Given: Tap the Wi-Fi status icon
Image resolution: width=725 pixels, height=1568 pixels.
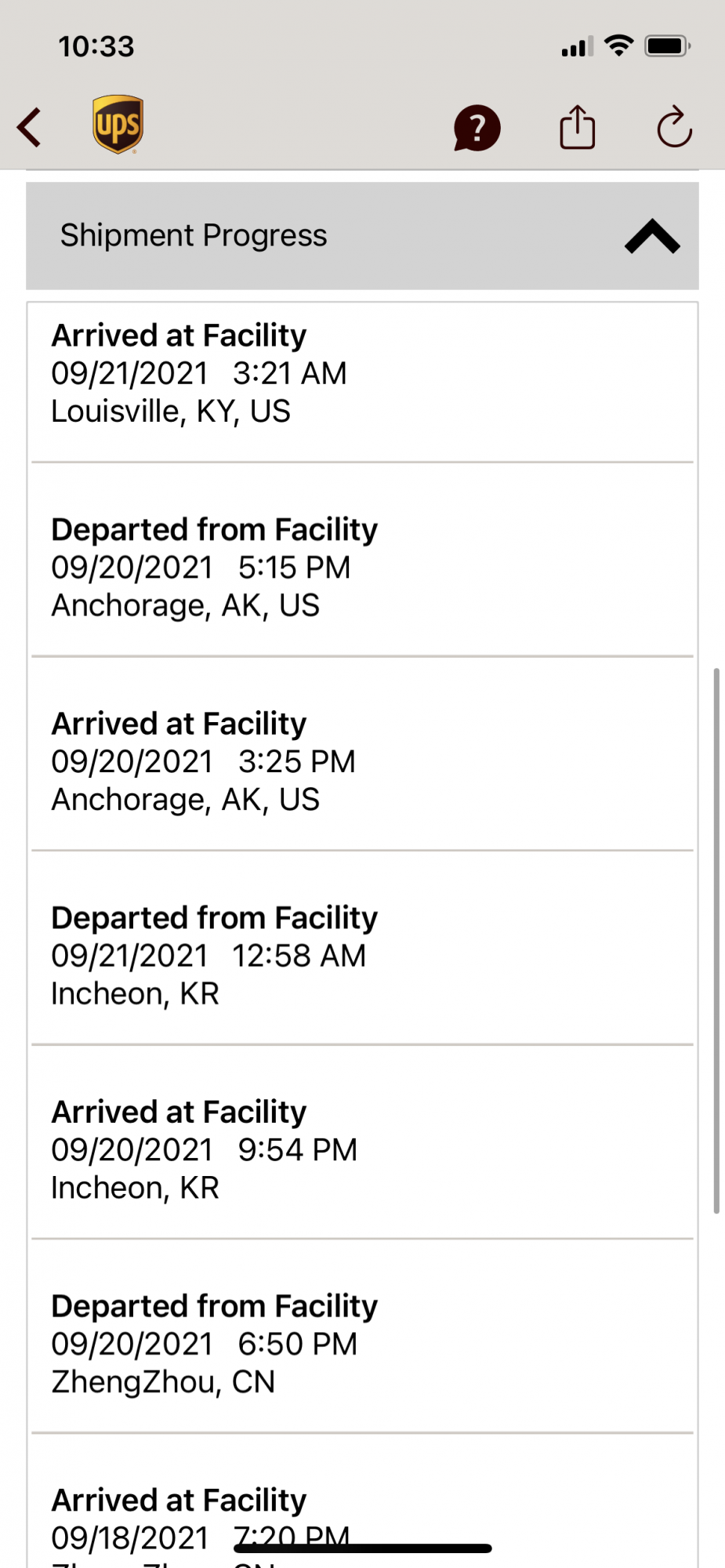Looking at the screenshot, I should click(619, 46).
